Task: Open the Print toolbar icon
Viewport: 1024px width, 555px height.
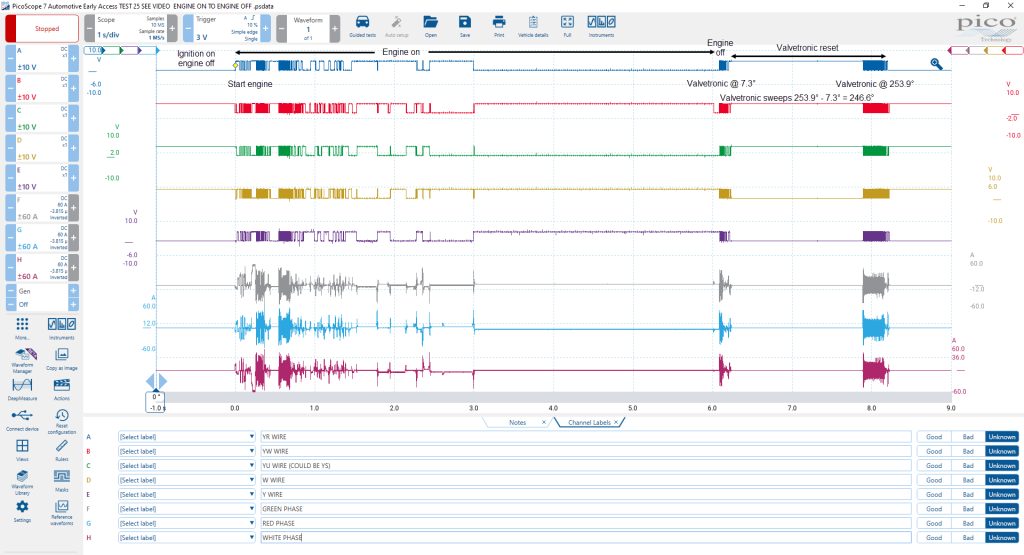Action: click(499, 25)
